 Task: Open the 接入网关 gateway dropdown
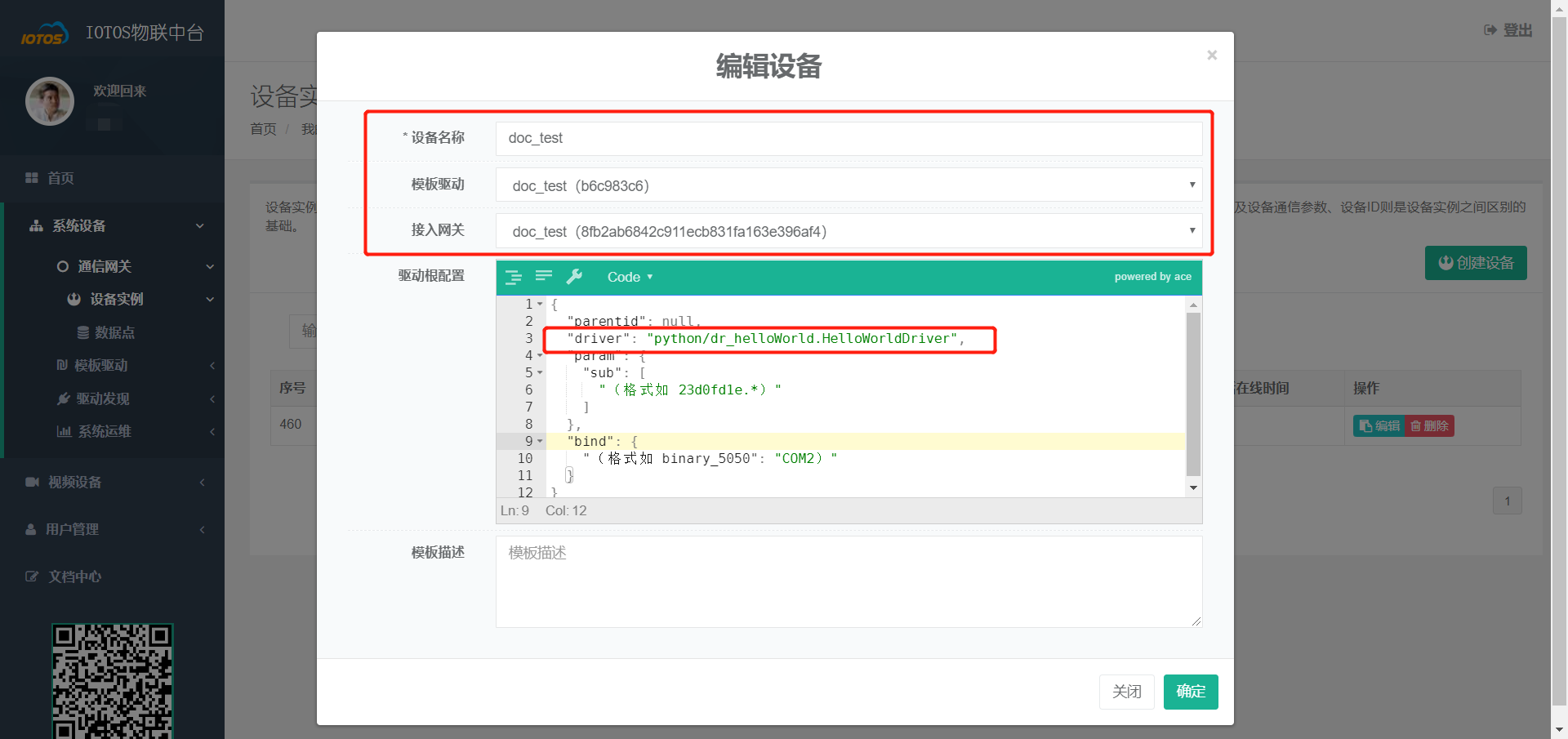[x=849, y=232]
